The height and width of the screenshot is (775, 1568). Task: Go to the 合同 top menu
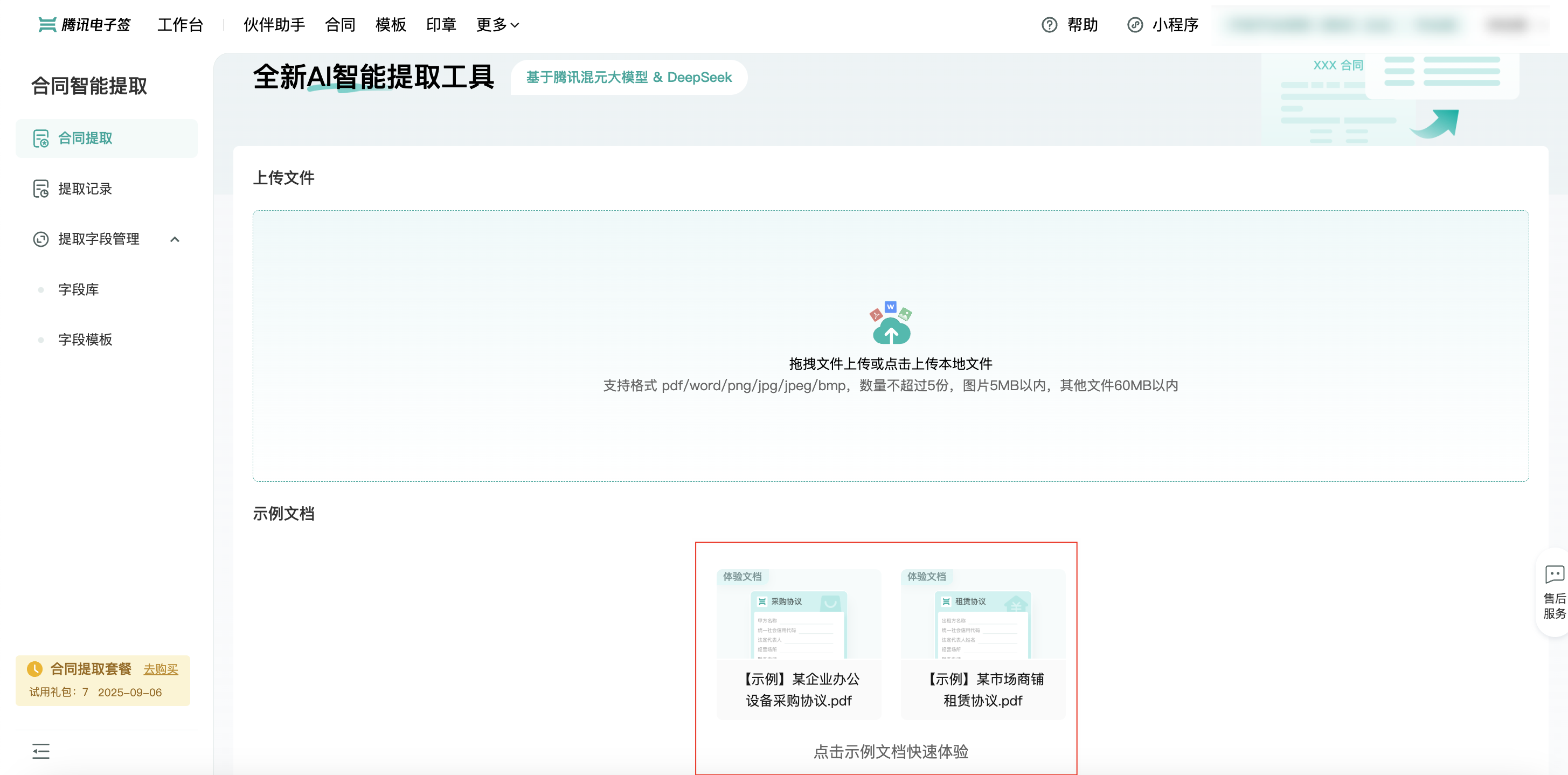[x=339, y=25]
